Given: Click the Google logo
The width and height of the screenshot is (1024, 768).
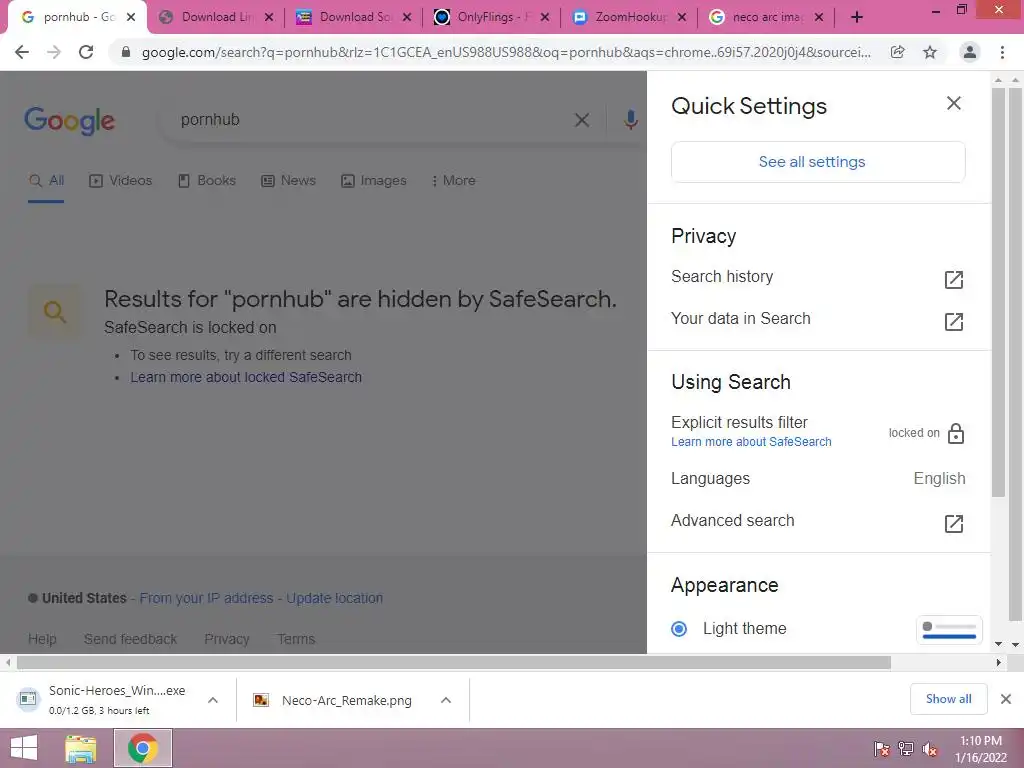Looking at the screenshot, I should pyautogui.click(x=69, y=121).
